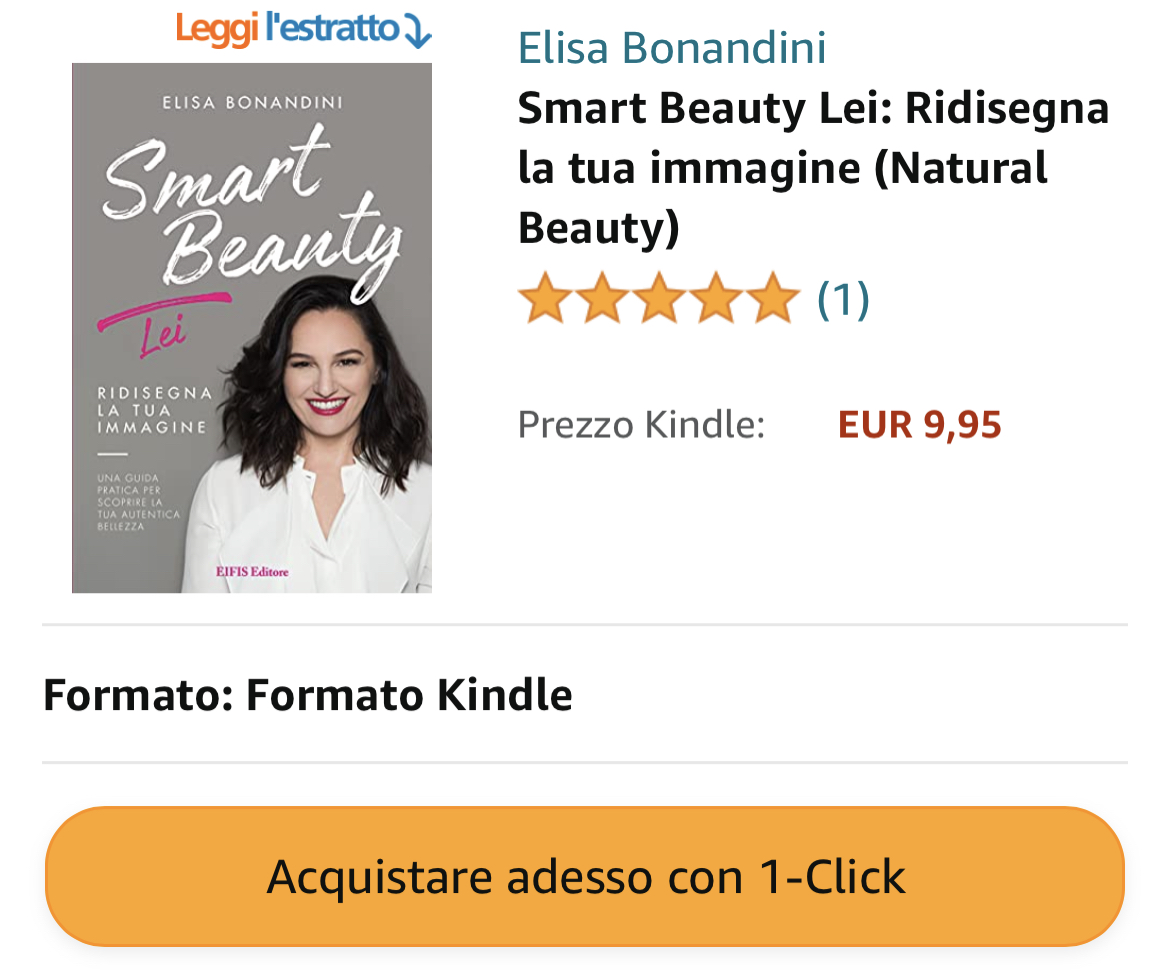Click the pink Lei script on cover

[164, 334]
